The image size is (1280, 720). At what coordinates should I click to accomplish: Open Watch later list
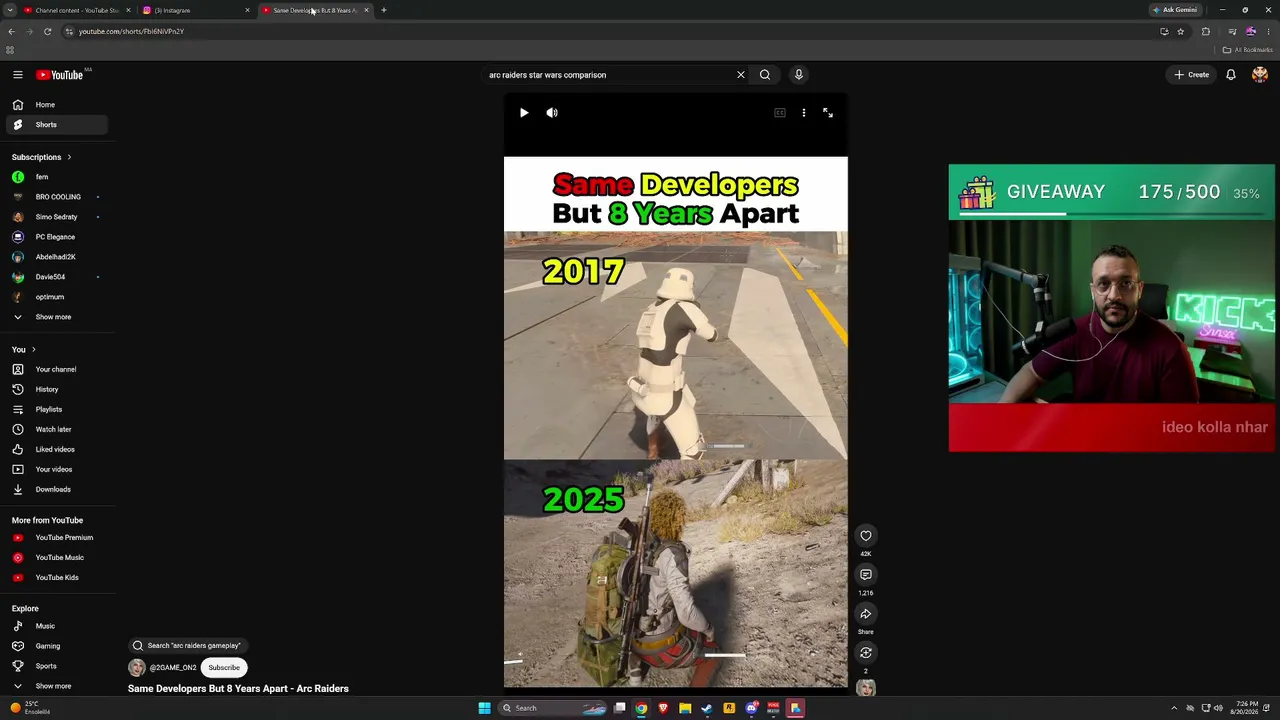point(57,430)
